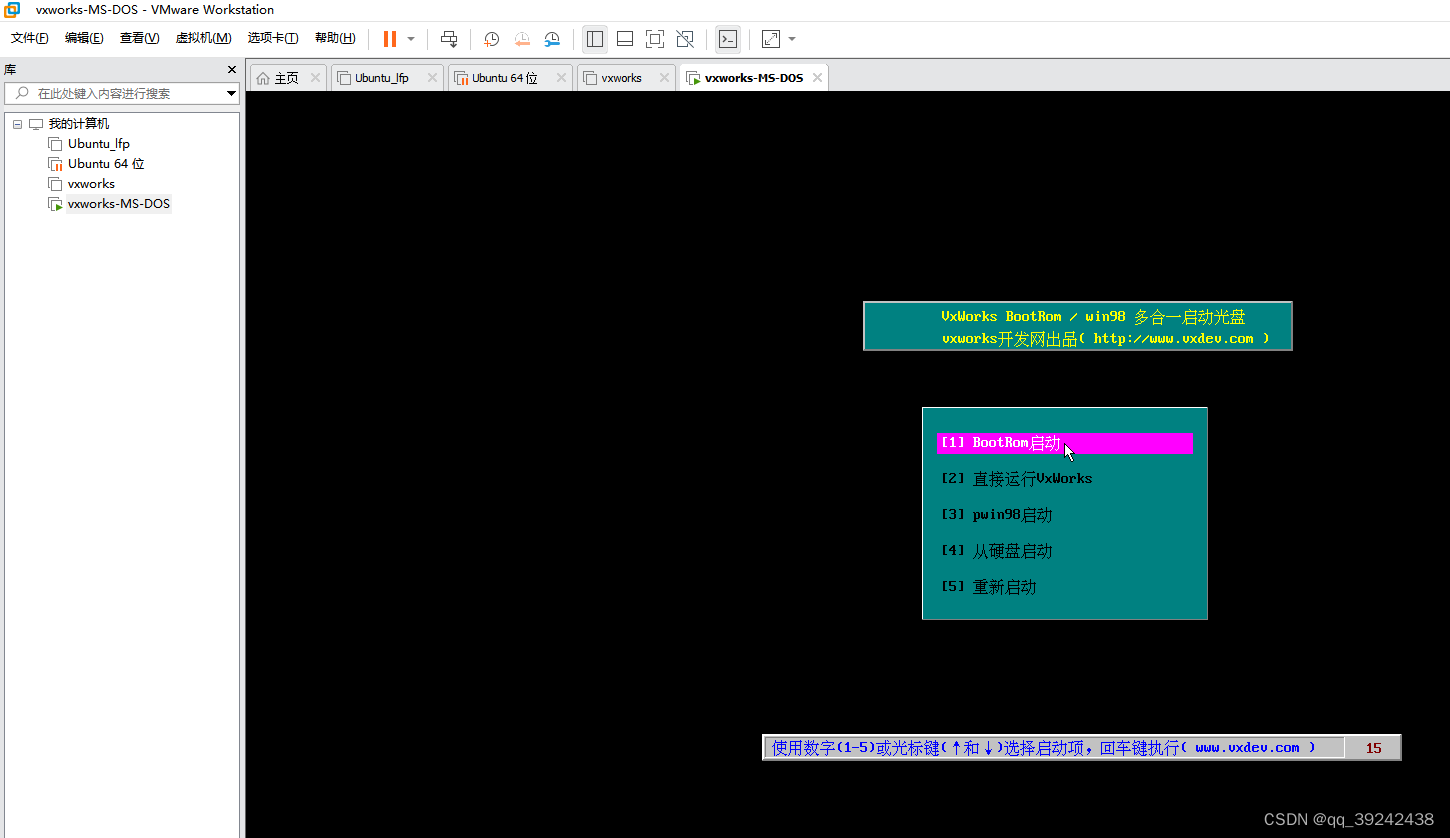Show or hide the library panel

click(x=595, y=38)
